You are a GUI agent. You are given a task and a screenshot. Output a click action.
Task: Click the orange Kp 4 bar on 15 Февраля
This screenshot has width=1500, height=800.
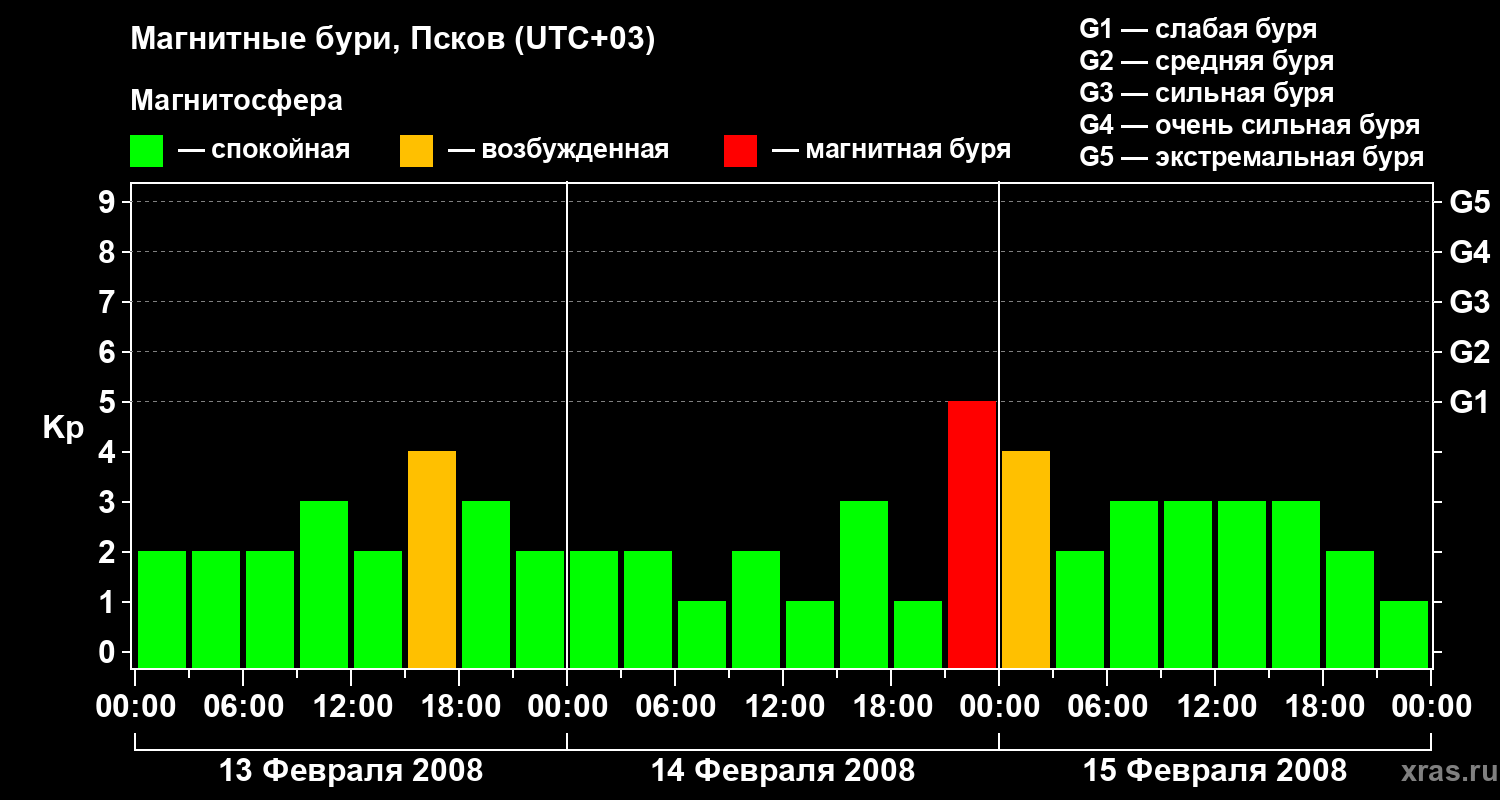(1026, 559)
